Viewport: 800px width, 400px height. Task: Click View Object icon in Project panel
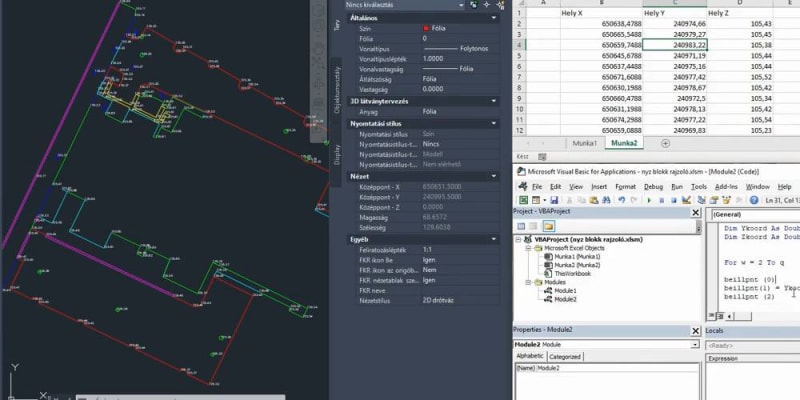pos(534,226)
